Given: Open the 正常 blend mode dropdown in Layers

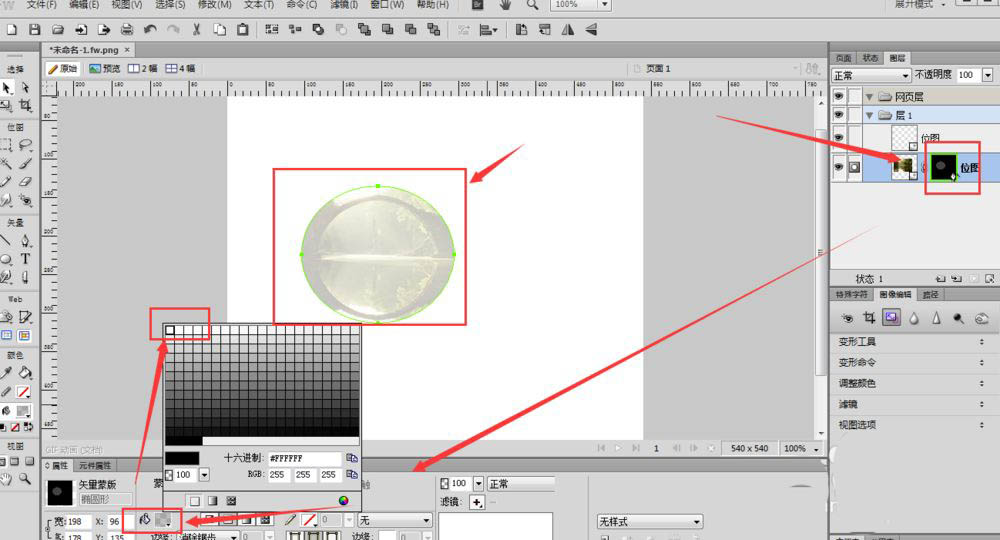Looking at the screenshot, I should pyautogui.click(x=870, y=75).
